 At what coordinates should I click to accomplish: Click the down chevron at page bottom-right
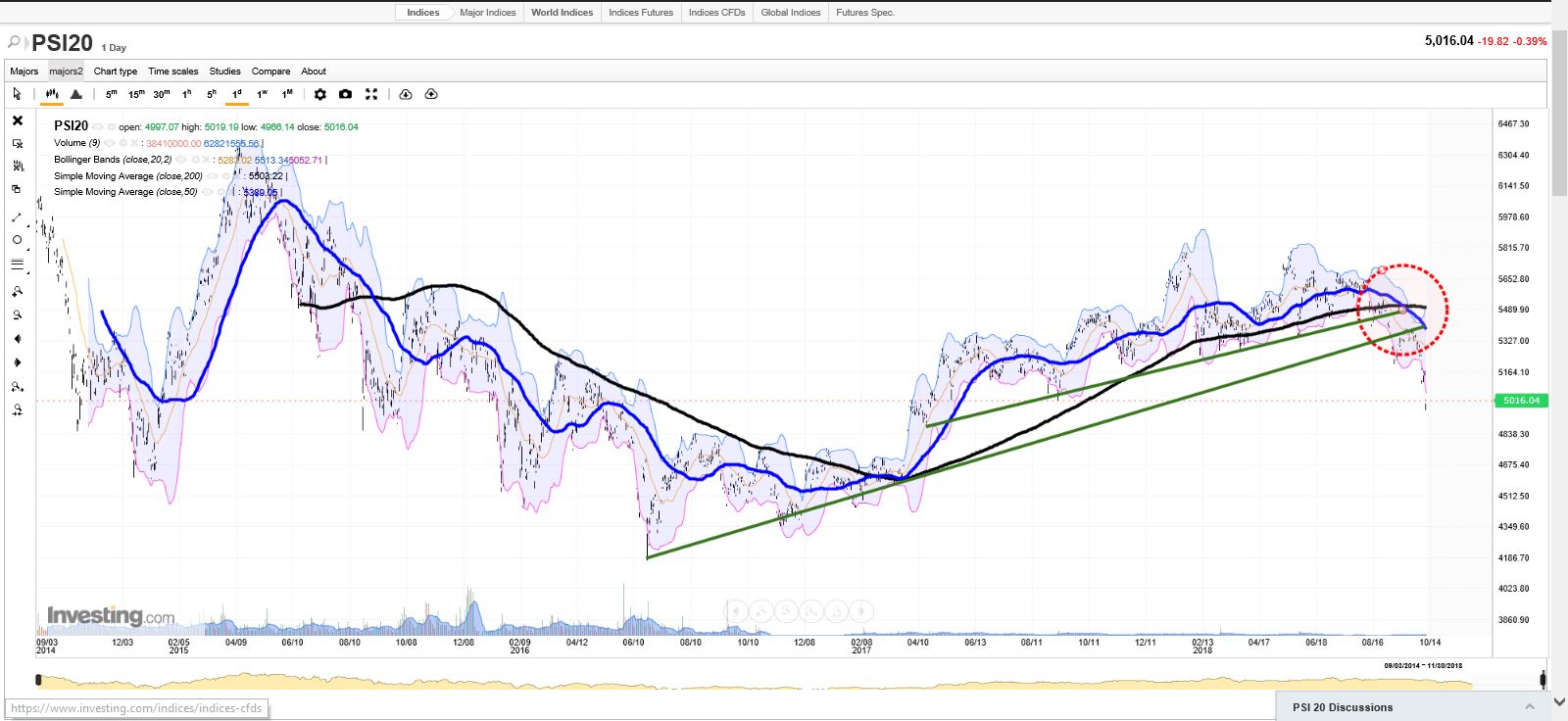point(1559,701)
